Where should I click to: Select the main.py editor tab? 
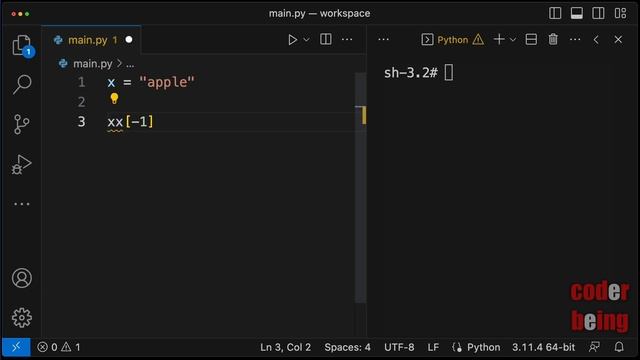point(91,40)
